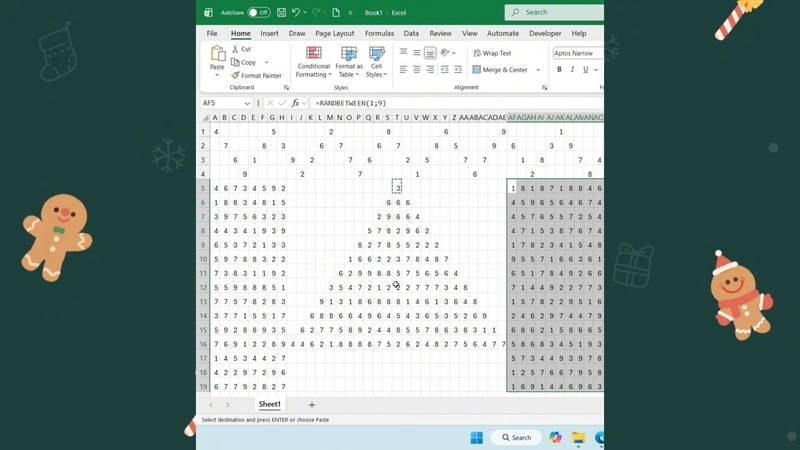The image size is (800, 450).
Task: Add a new sheet with plus icon
Action: coord(312,405)
